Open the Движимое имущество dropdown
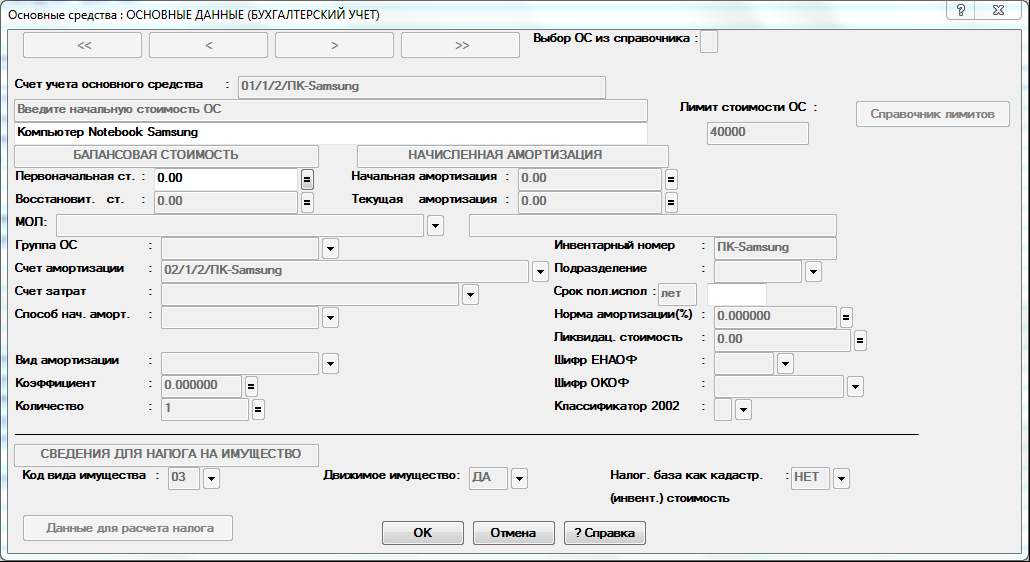Image resolution: width=1030 pixels, height=562 pixels. click(519, 479)
